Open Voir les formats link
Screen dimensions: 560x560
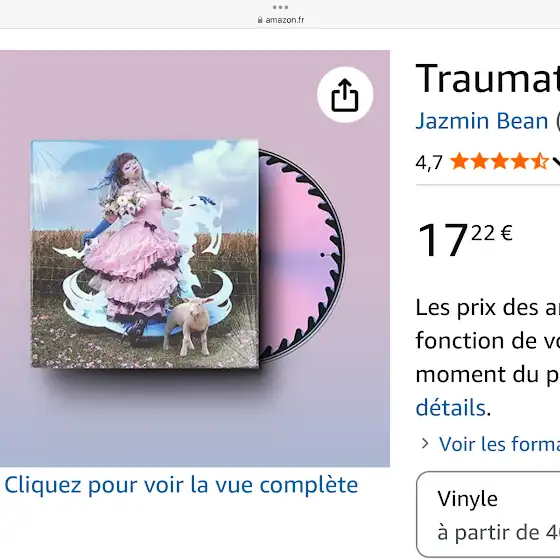(x=499, y=444)
